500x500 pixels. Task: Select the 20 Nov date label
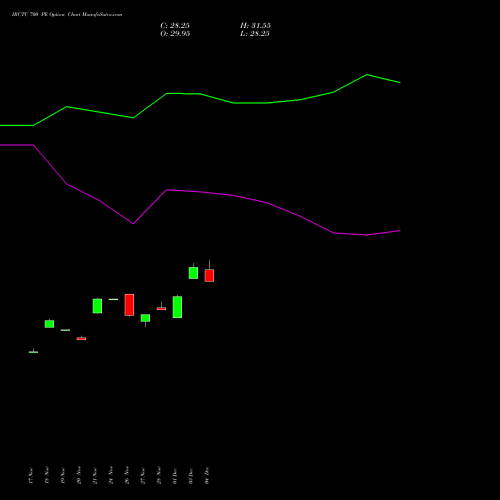click(x=79, y=475)
